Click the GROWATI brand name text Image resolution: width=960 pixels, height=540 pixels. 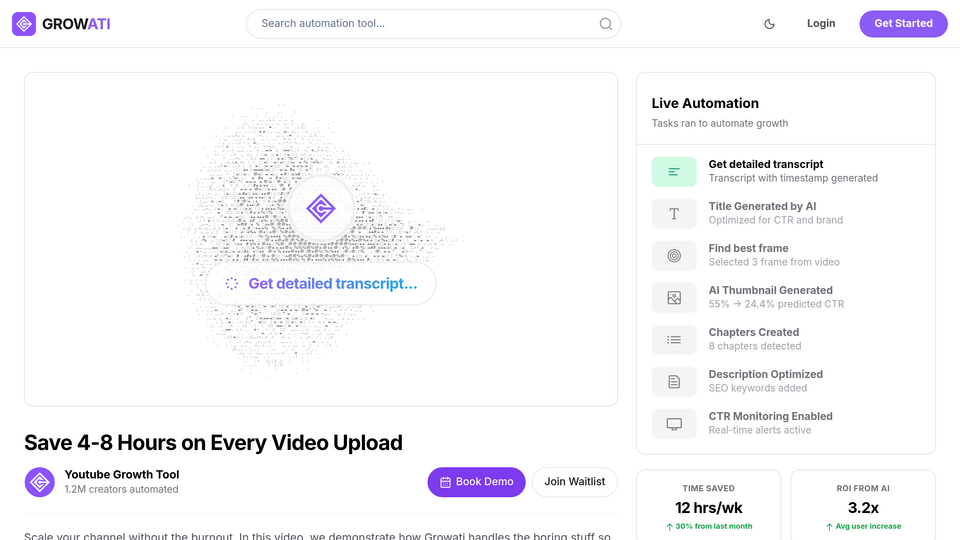[76, 24]
